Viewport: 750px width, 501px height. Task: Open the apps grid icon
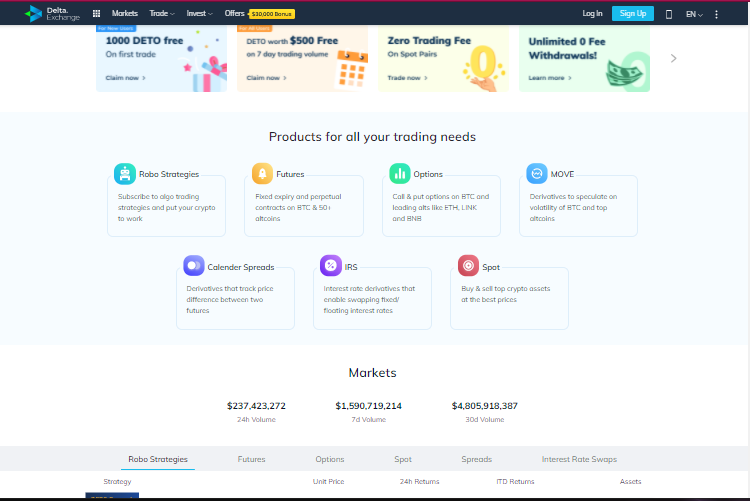(96, 13)
